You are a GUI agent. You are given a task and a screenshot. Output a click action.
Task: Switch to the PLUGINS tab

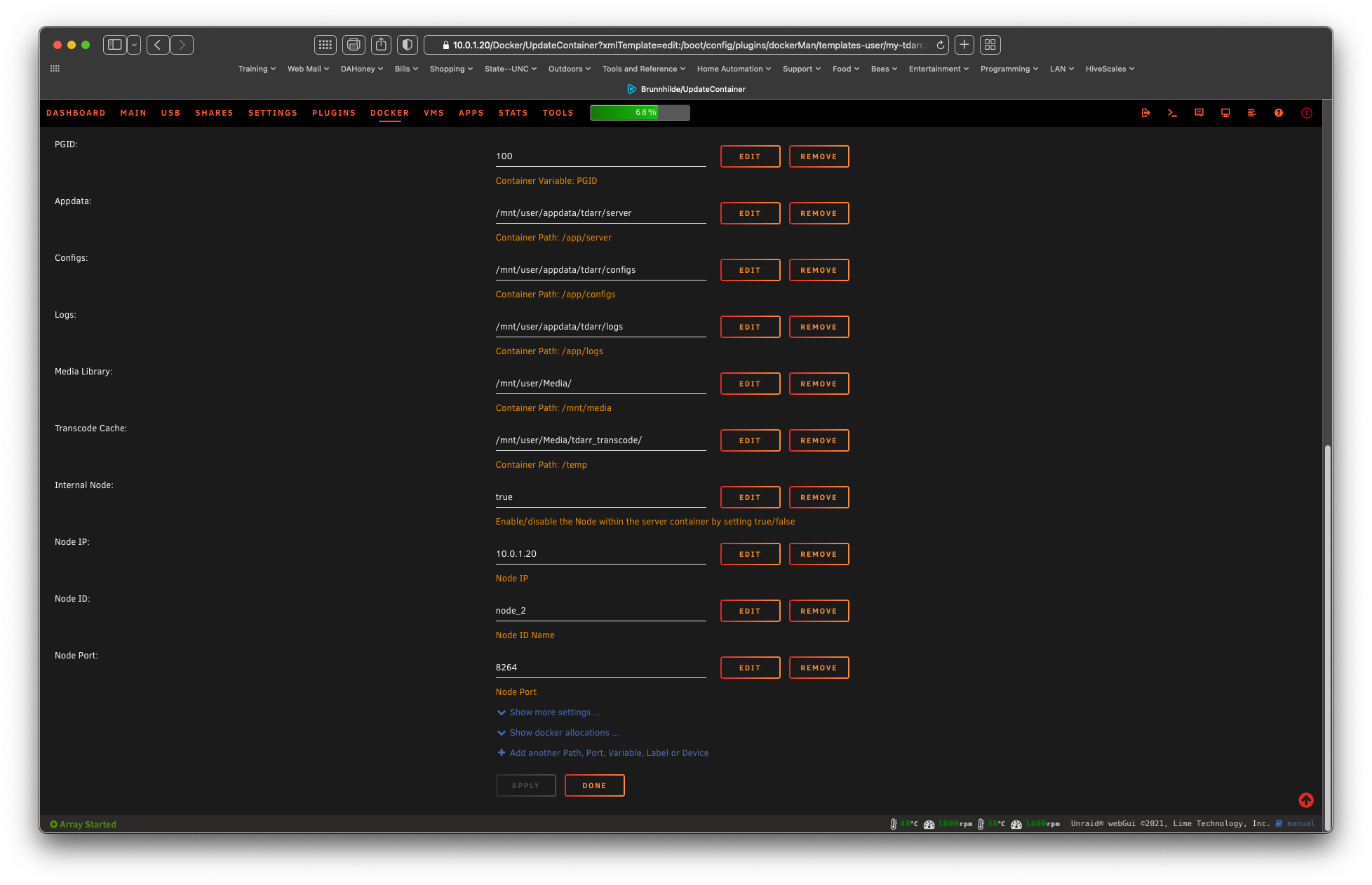[x=333, y=113]
